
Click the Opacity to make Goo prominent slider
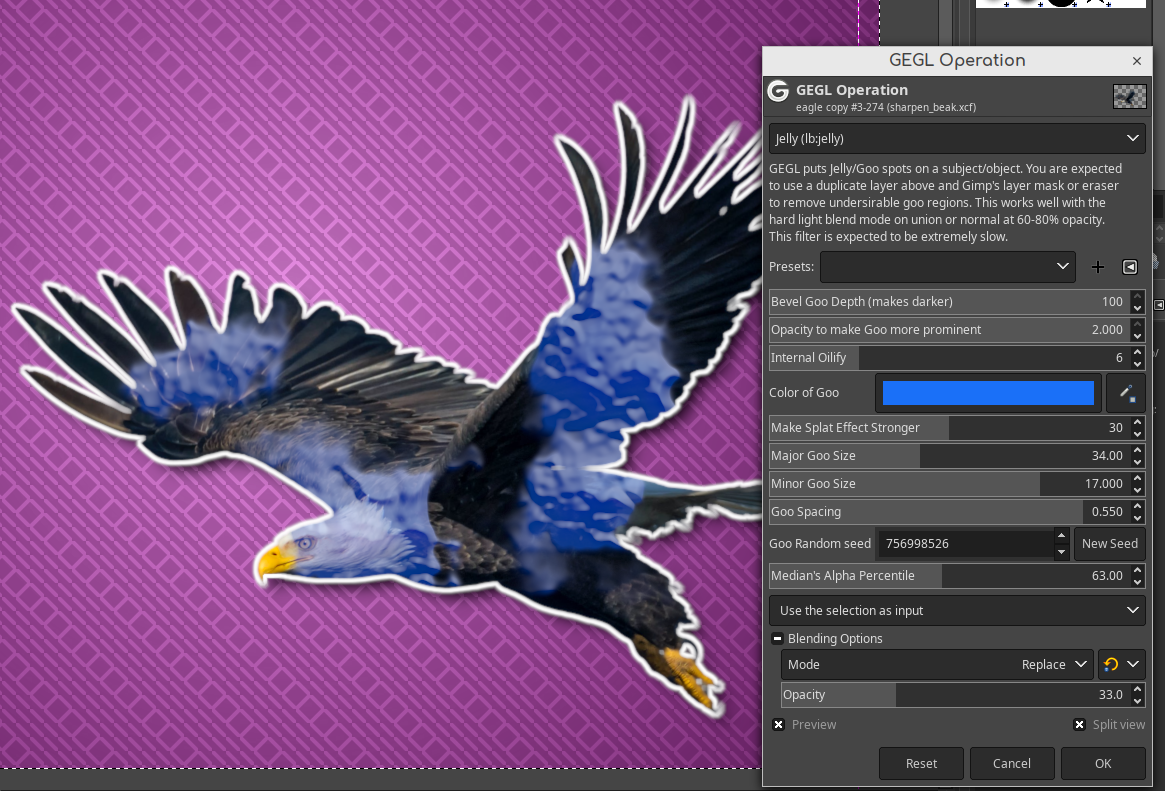coord(949,330)
